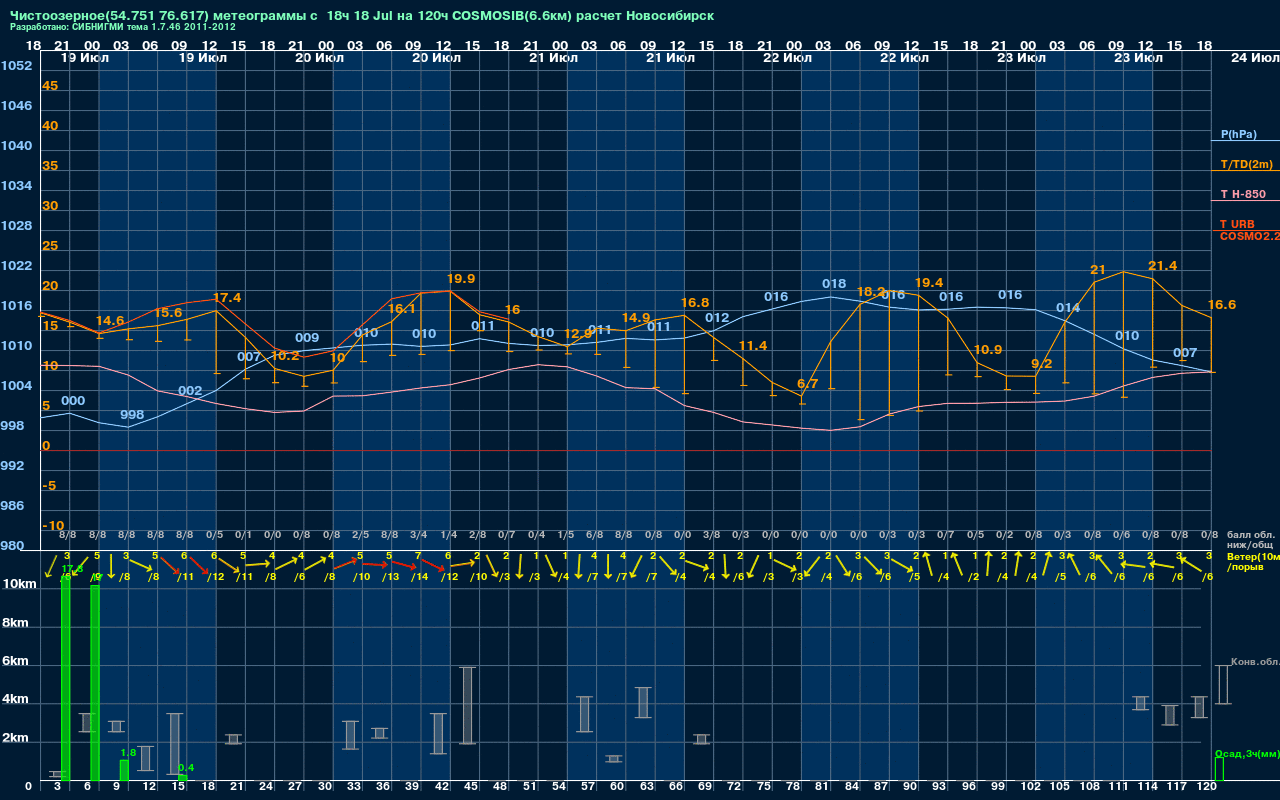Click the 6.7 minimum temperature label
This screenshot has width=1280, height=800.
[x=808, y=384]
